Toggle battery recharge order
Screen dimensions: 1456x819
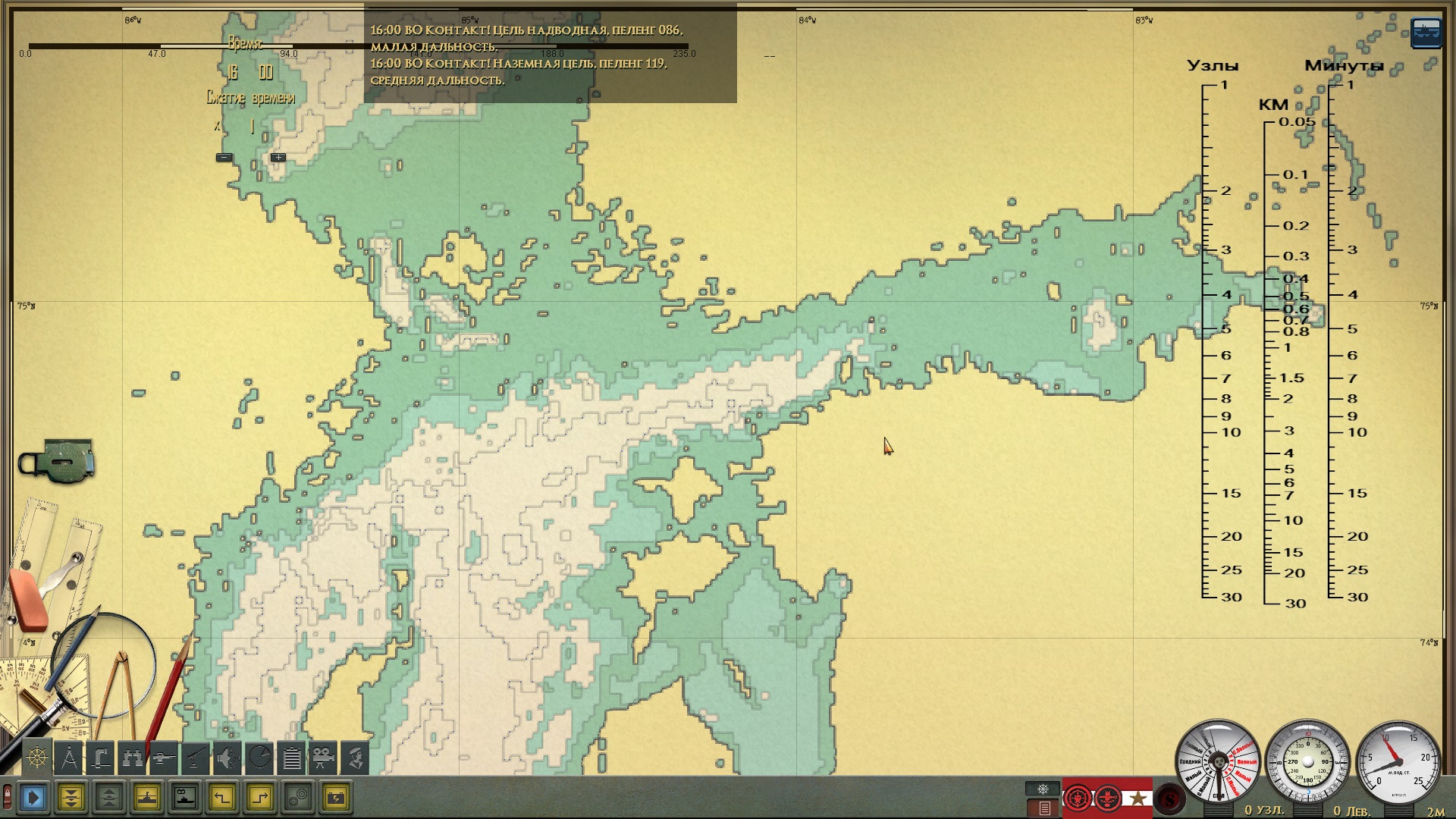[x=337, y=798]
